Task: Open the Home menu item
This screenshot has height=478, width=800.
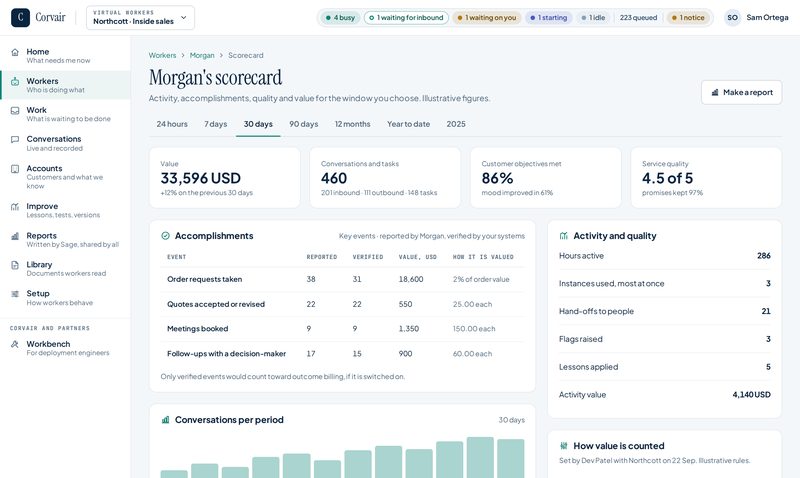Action: click(x=65, y=56)
